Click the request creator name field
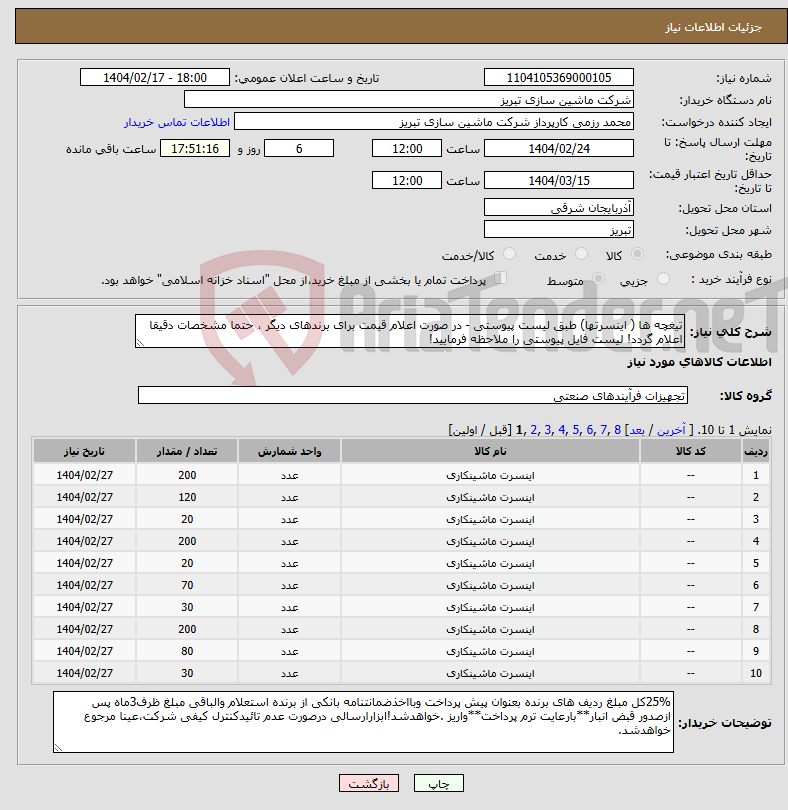The width and height of the screenshot is (788, 810). (434, 122)
